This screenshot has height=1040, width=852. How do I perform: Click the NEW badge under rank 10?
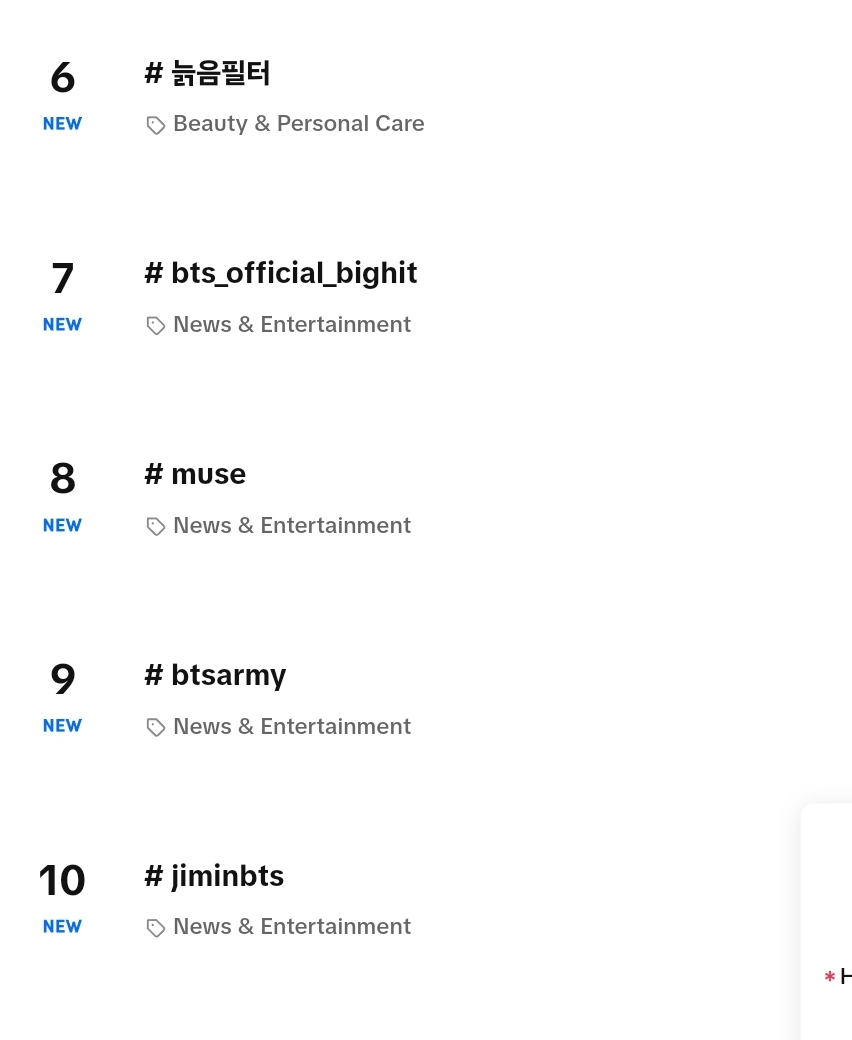point(62,927)
